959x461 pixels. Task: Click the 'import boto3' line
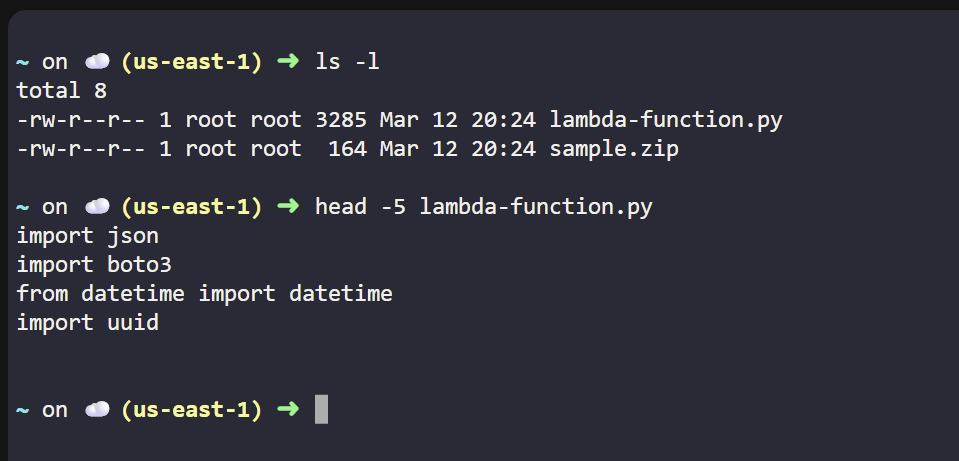click(x=94, y=265)
